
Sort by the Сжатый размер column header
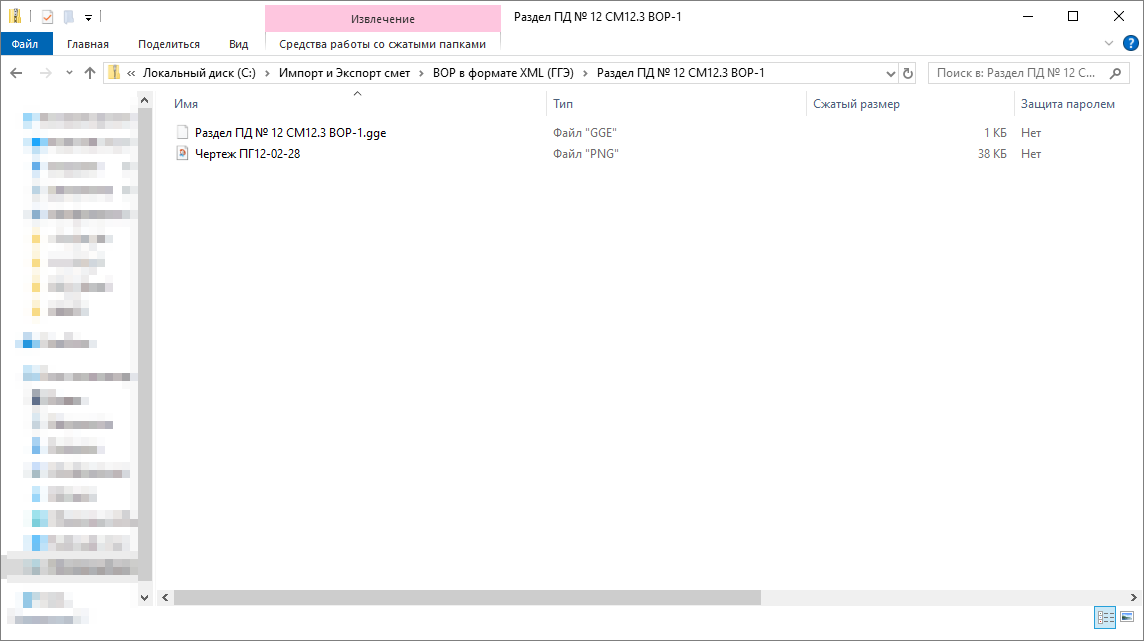point(856,104)
